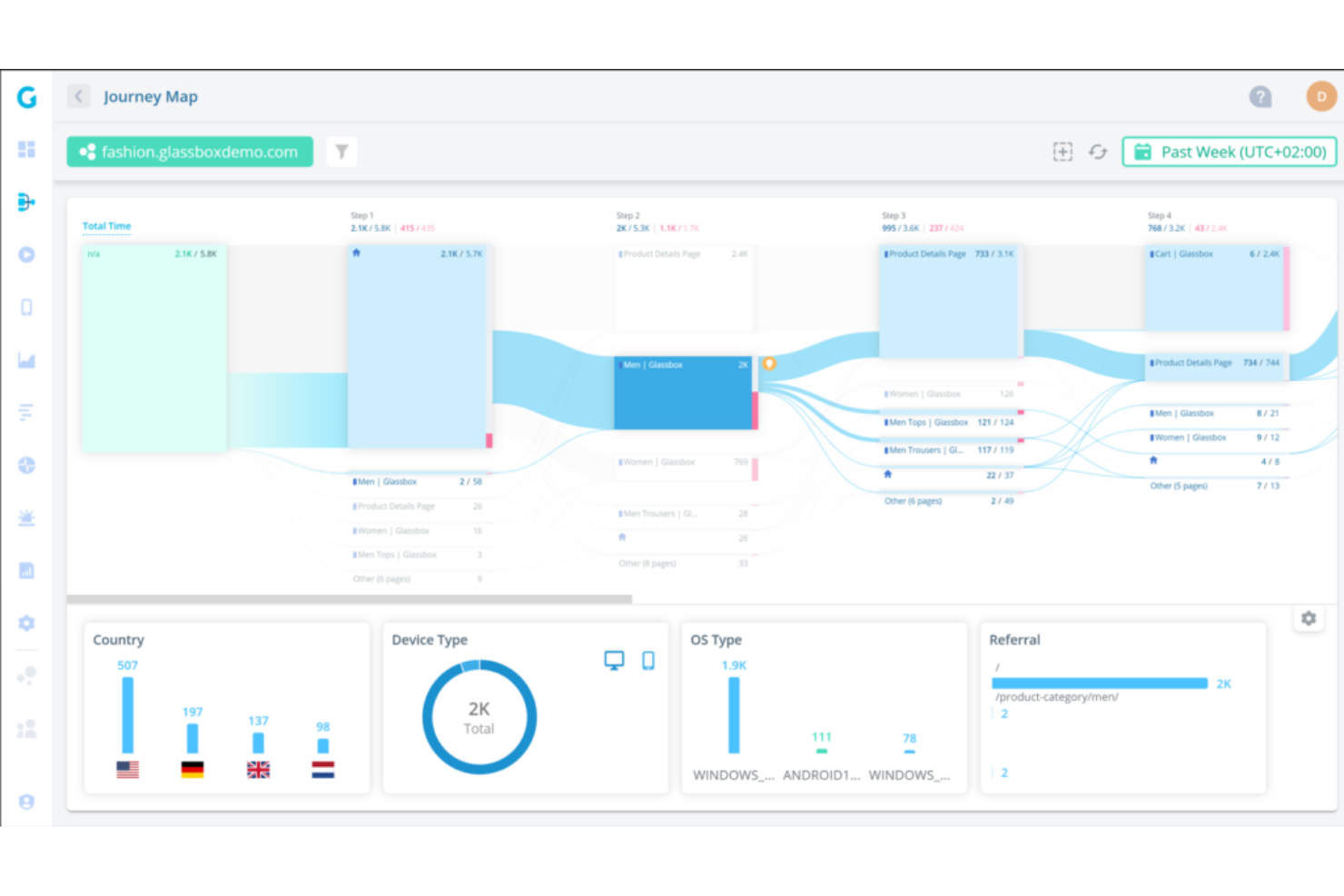Image resolution: width=1344 pixels, height=896 pixels.
Task: Click the help question mark icon
Action: [1260, 96]
